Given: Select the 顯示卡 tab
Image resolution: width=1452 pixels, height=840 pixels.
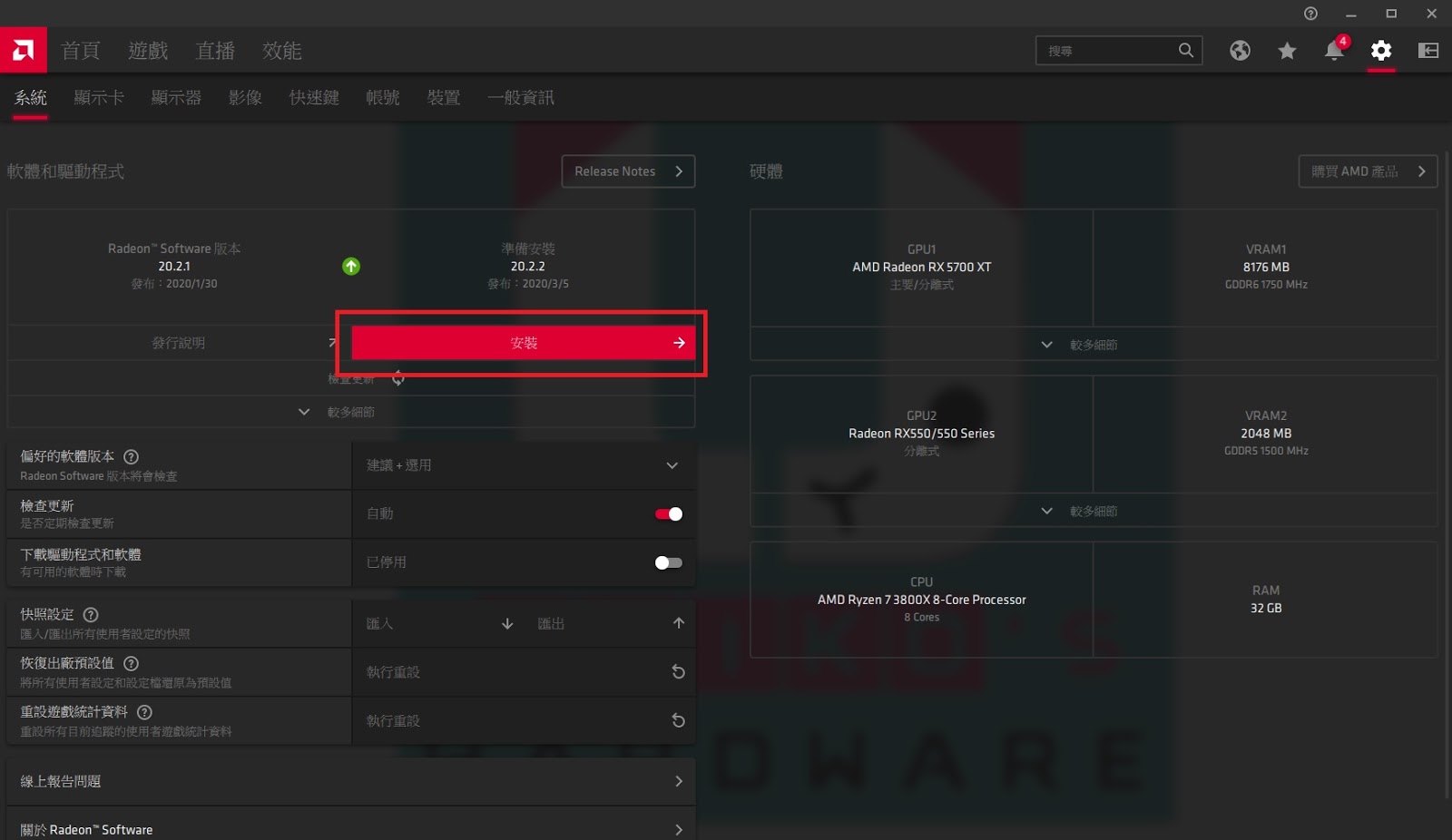Looking at the screenshot, I should coord(99,98).
